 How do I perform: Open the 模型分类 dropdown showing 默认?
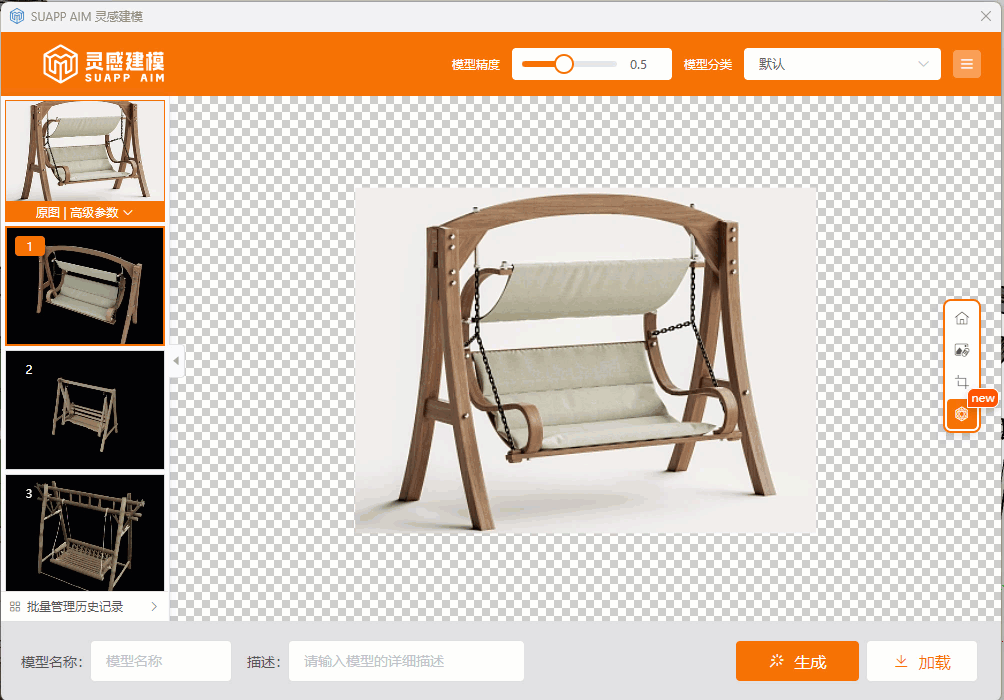tap(842, 64)
